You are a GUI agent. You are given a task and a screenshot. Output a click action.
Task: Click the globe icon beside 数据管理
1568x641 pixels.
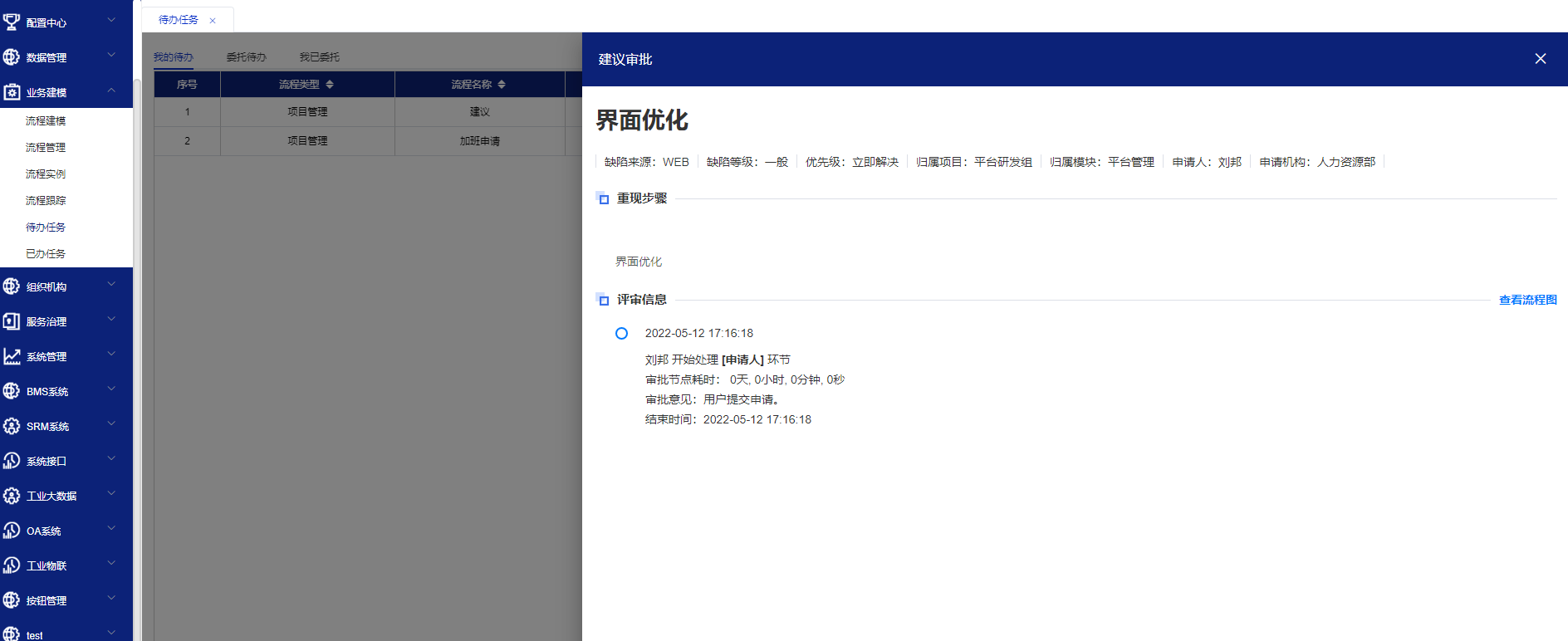pos(12,57)
